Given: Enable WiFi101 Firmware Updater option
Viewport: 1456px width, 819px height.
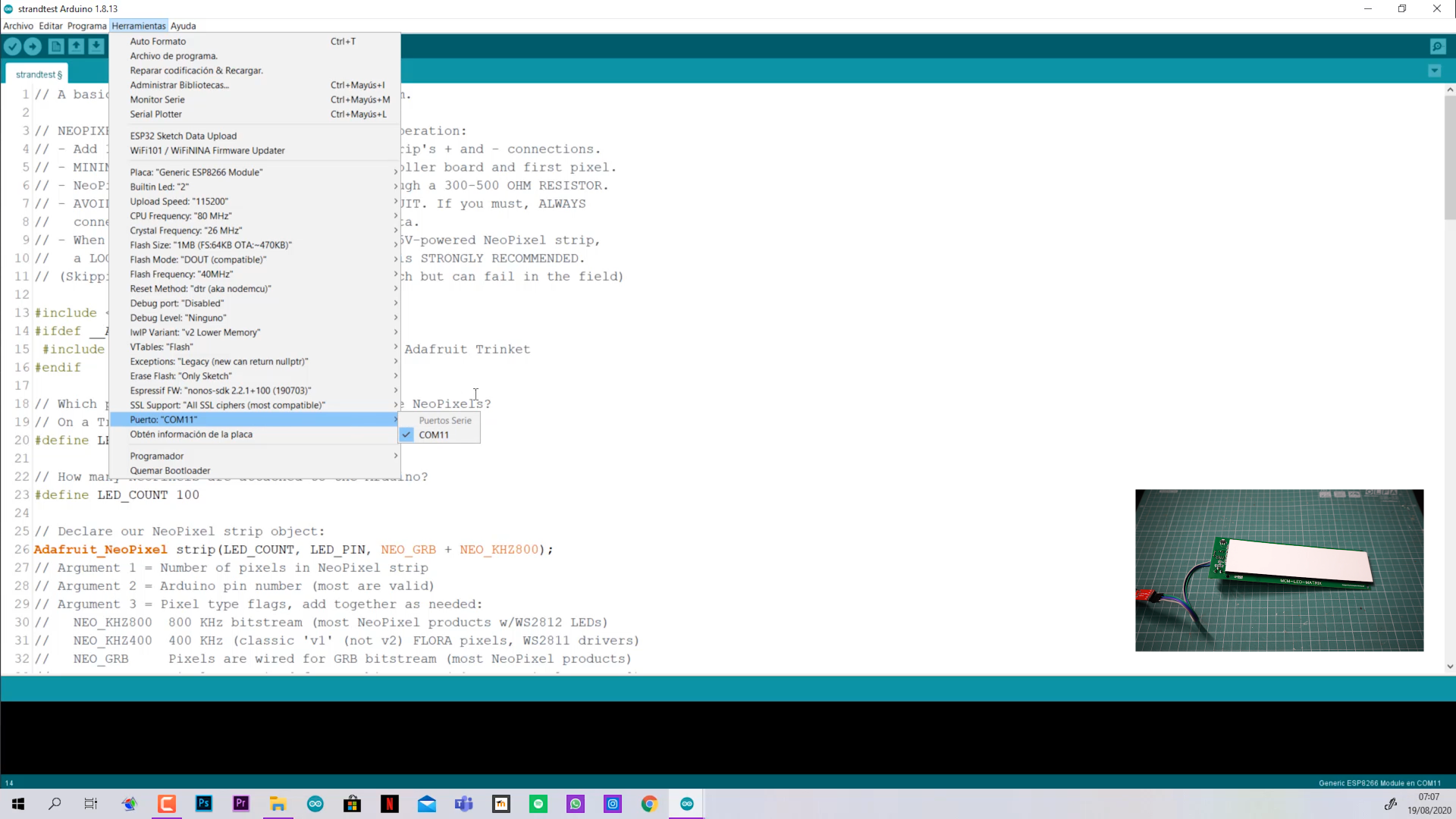Looking at the screenshot, I should (x=208, y=150).
